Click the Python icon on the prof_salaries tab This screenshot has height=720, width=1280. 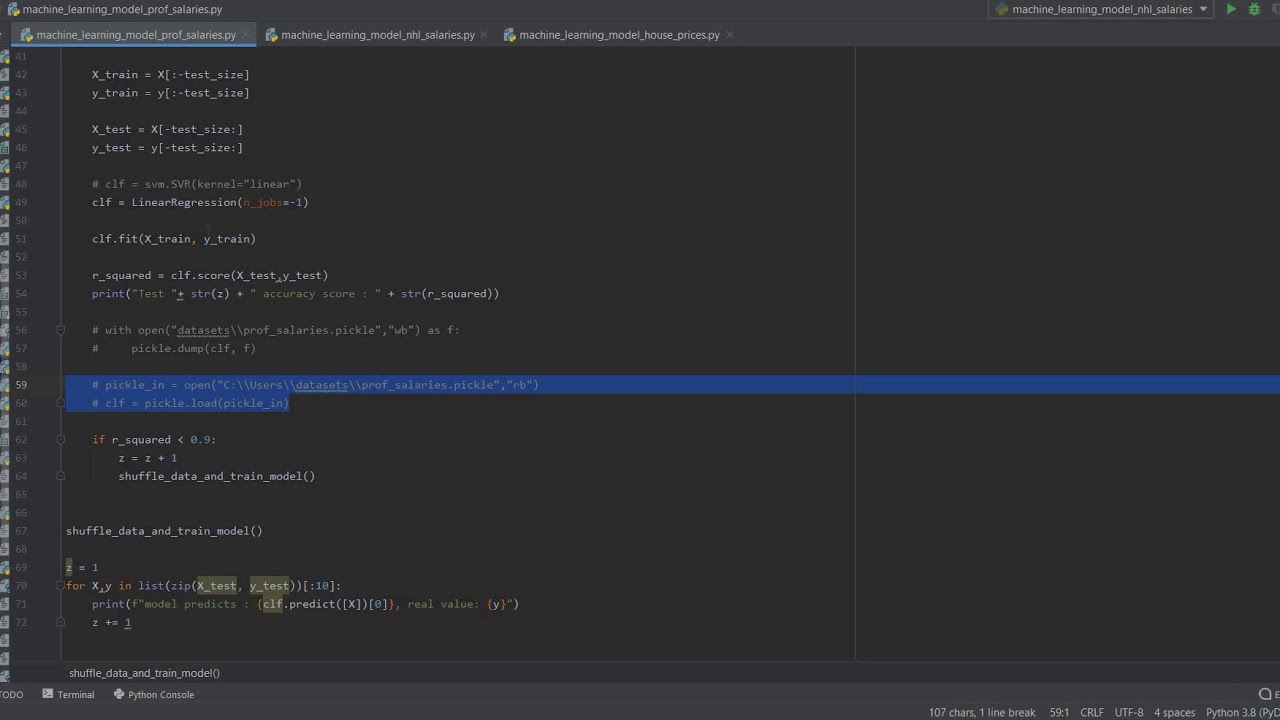pyautogui.click(x=26, y=35)
